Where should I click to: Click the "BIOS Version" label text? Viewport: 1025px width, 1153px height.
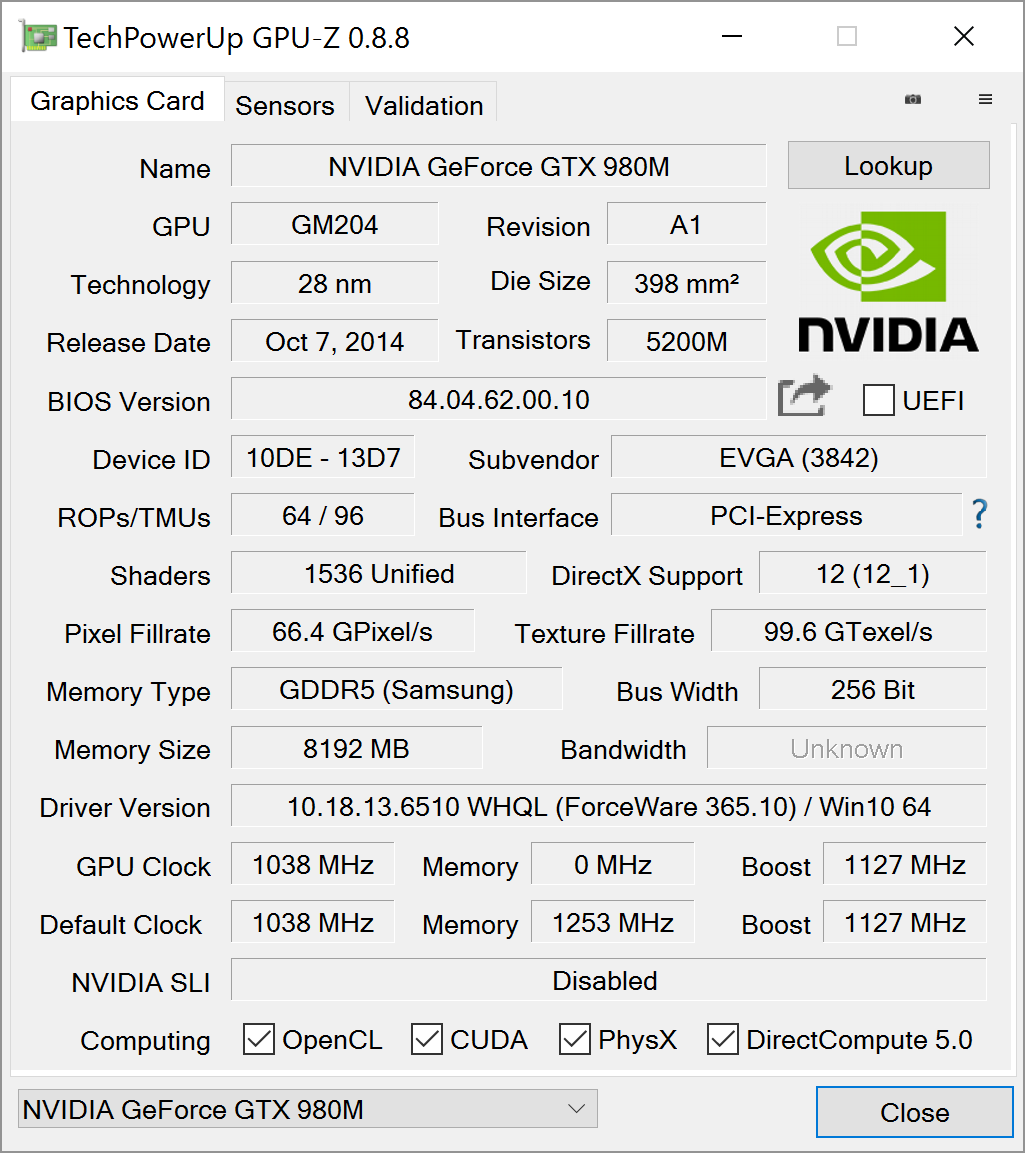[129, 401]
